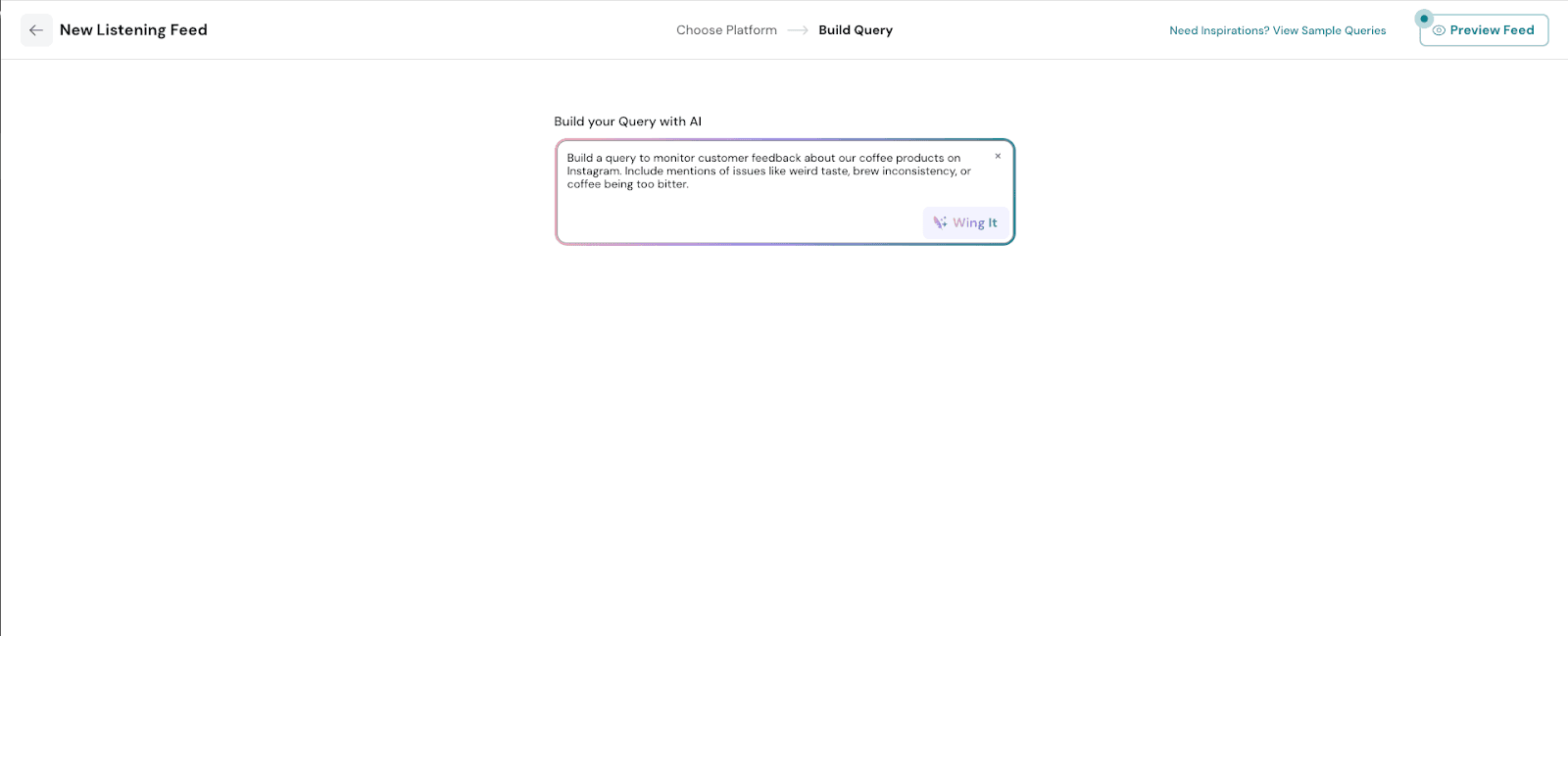Click the arrow between the breadcrumb steps

tap(798, 30)
